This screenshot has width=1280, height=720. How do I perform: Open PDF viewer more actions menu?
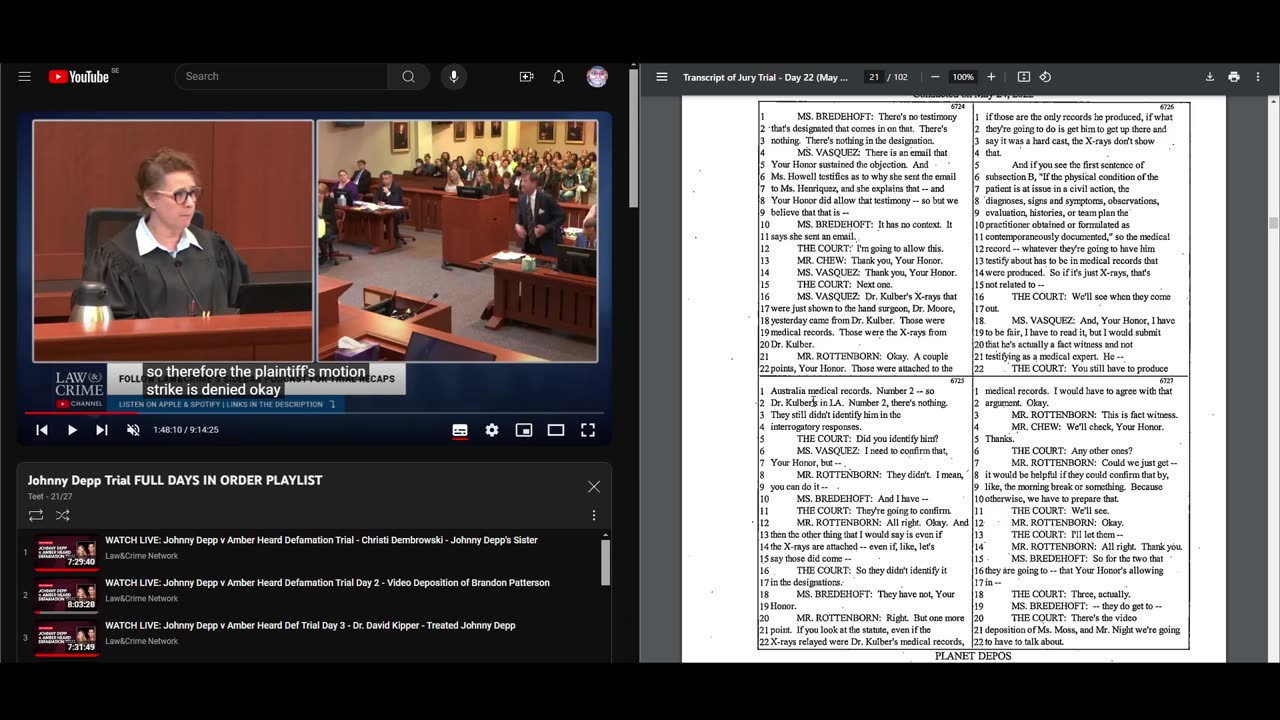point(1258,77)
